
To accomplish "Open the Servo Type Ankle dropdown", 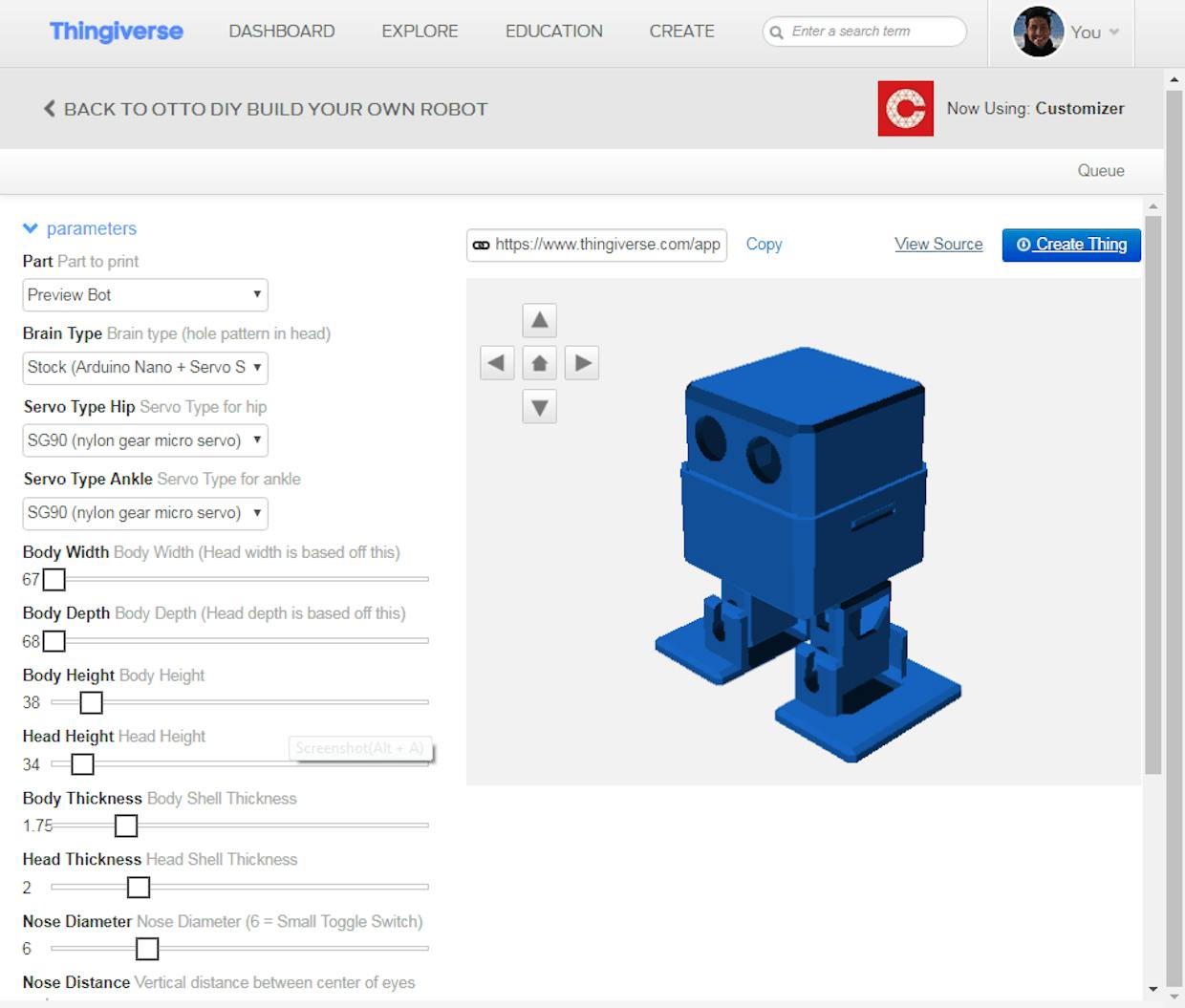I will pyautogui.click(x=145, y=513).
